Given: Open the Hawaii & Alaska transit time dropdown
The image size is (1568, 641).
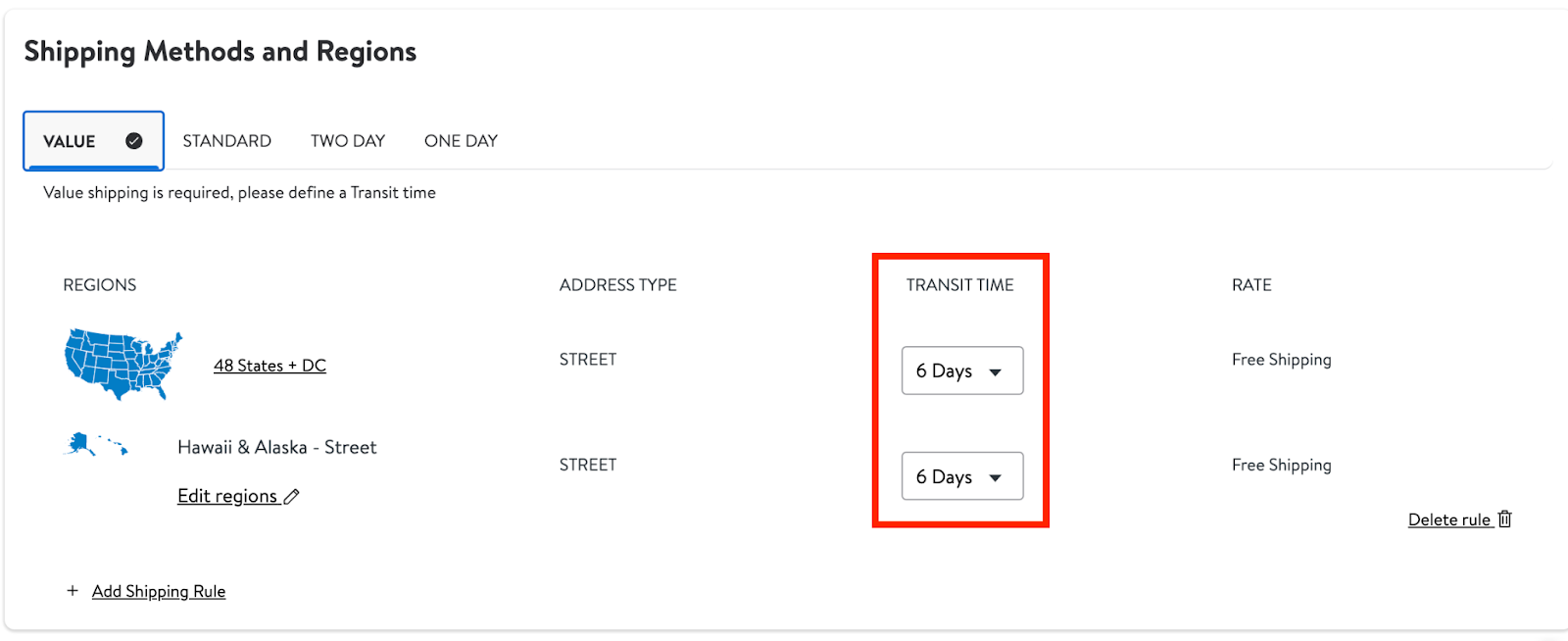Looking at the screenshot, I should pos(962,476).
